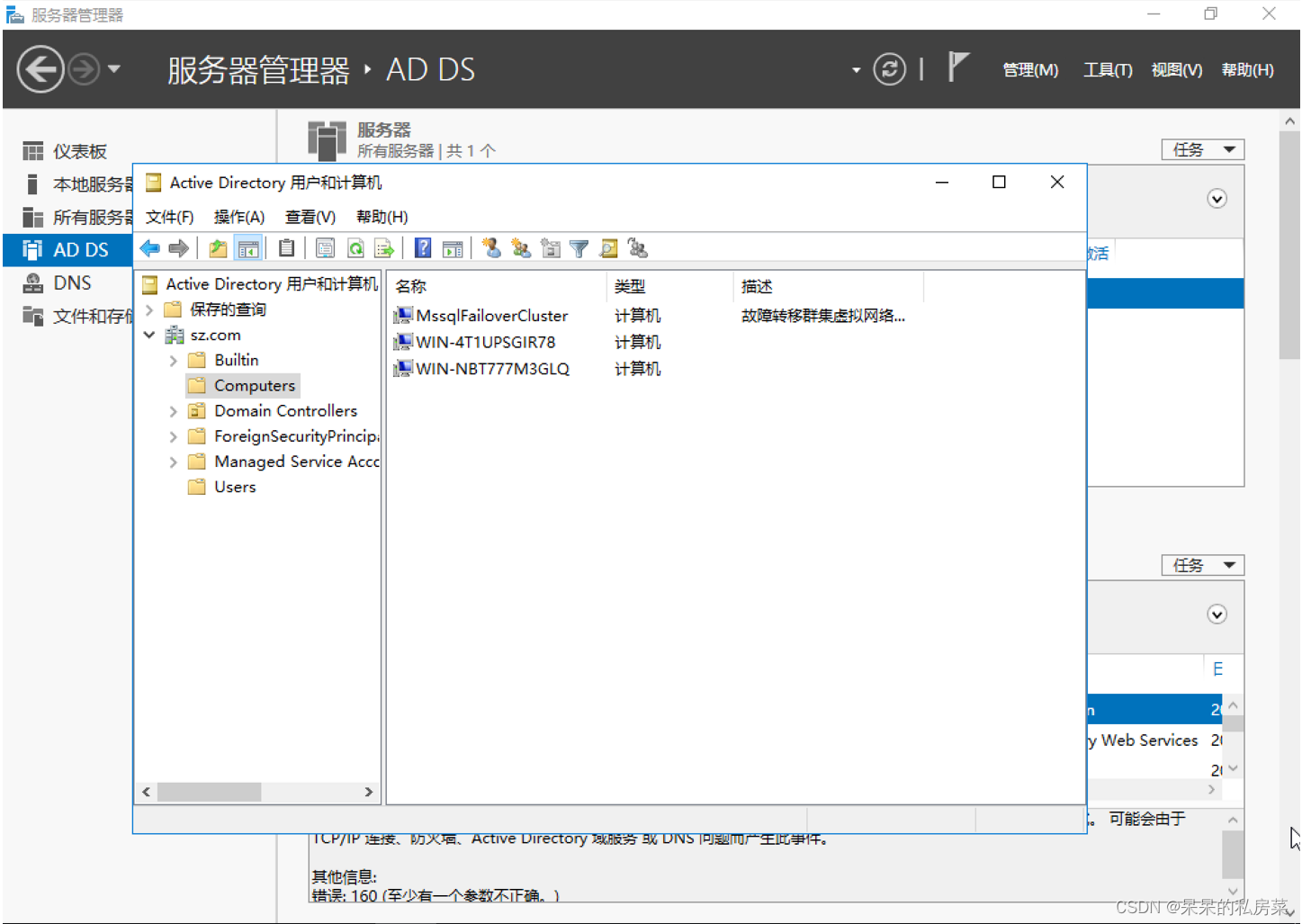Screen dimensions: 1302x924
Task: Click Server Manager back navigation button
Action: (40, 69)
